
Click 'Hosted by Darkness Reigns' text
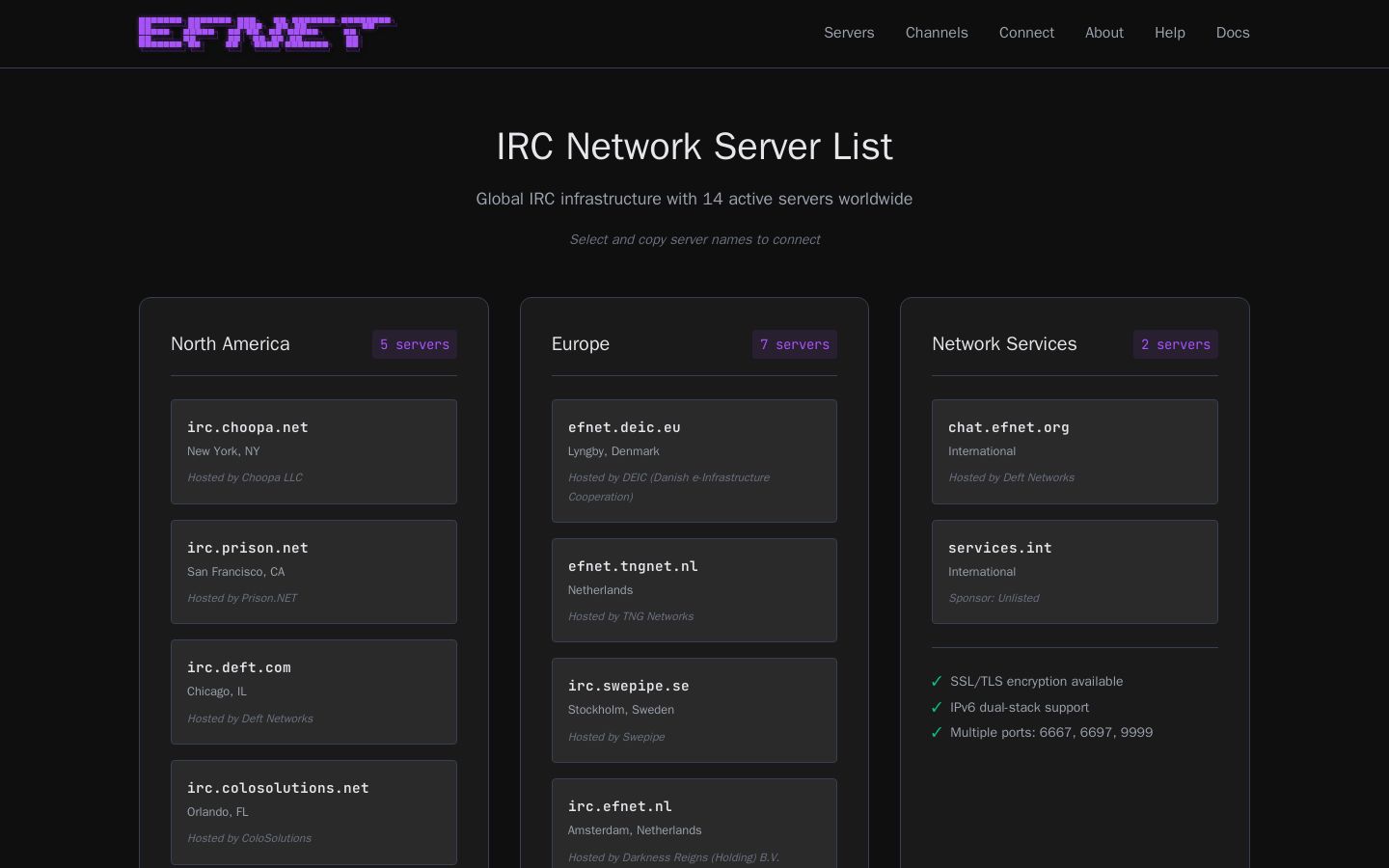[x=673, y=857]
